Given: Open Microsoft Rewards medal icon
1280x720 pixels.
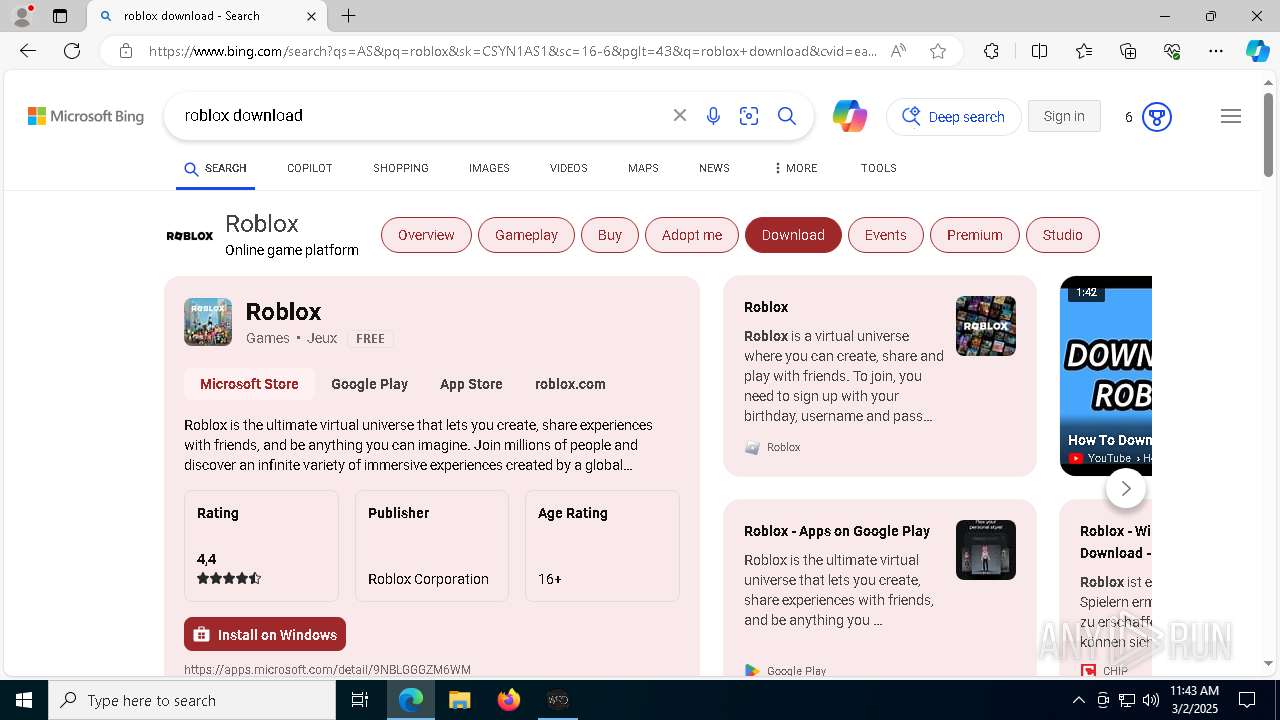Looking at the screenshot, I should click(1157, 117).
